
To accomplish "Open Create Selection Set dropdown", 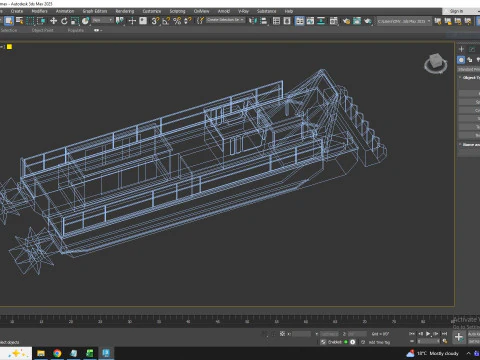I will click(x=225, y=20).
